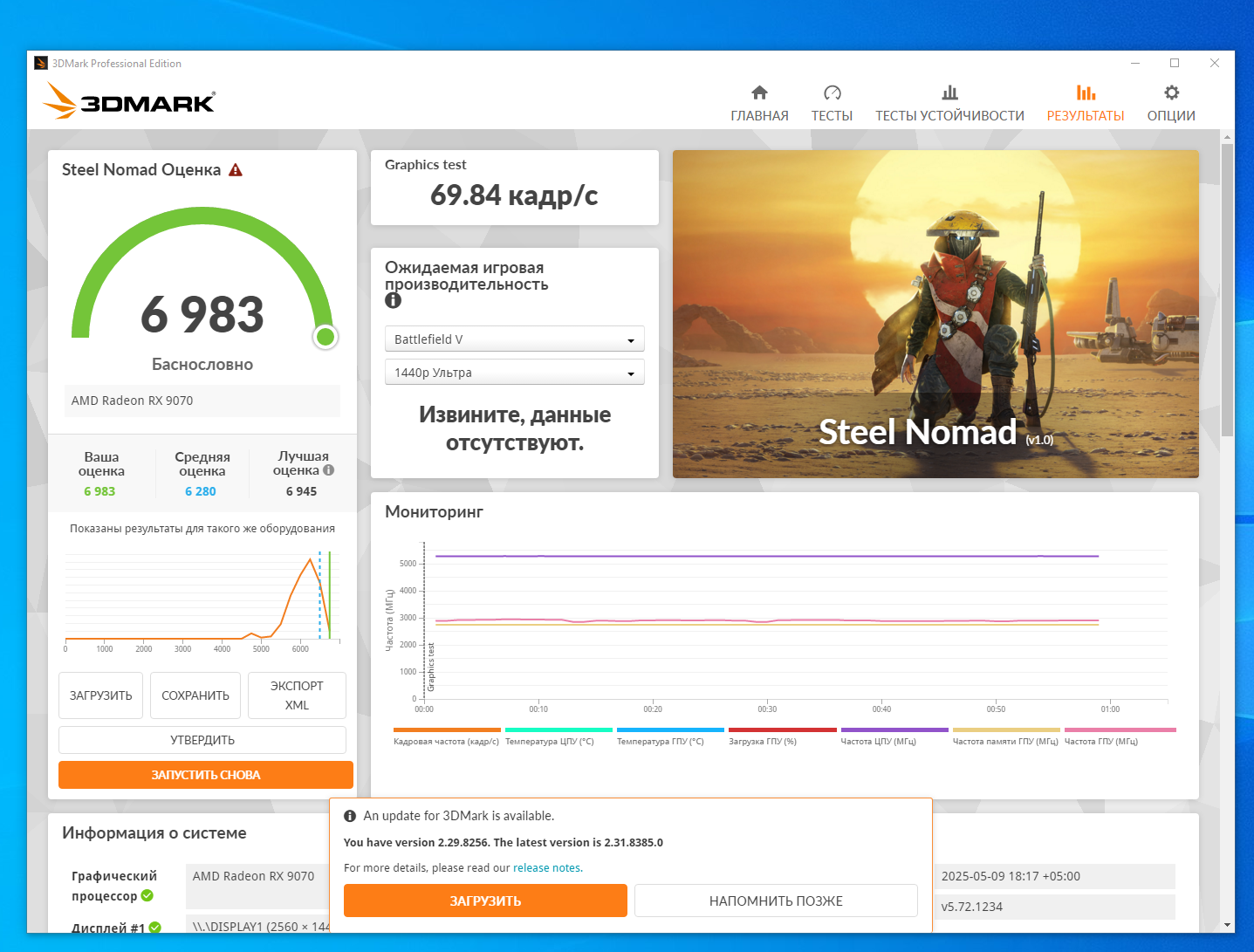
Task: Click the ЭКСПОРТ XML button
Action: 297,695
